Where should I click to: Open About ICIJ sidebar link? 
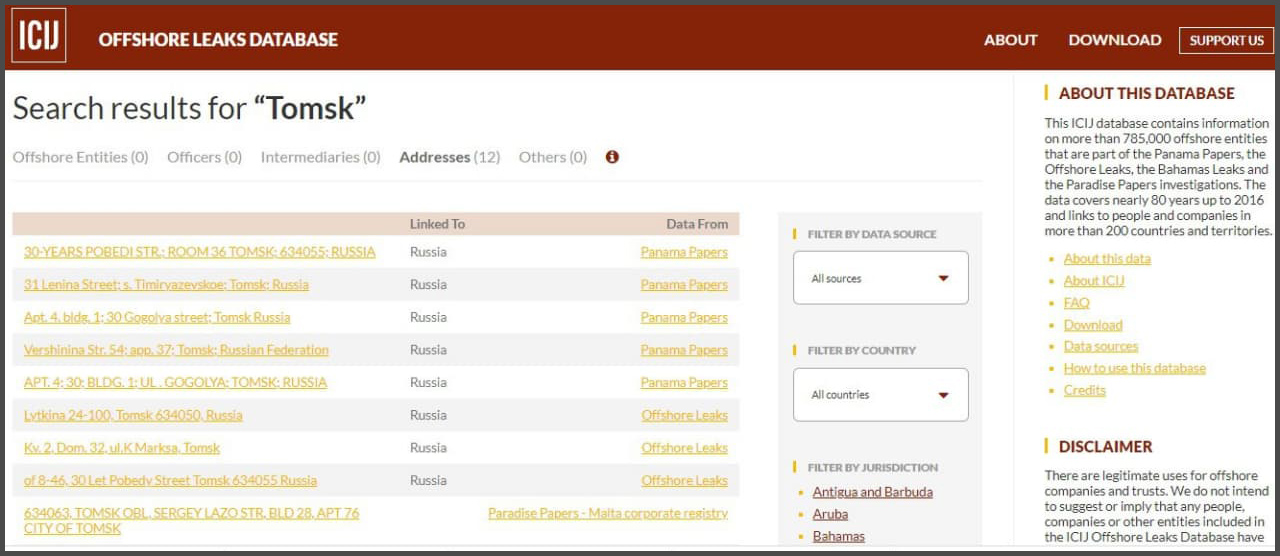coord(1094,281)
